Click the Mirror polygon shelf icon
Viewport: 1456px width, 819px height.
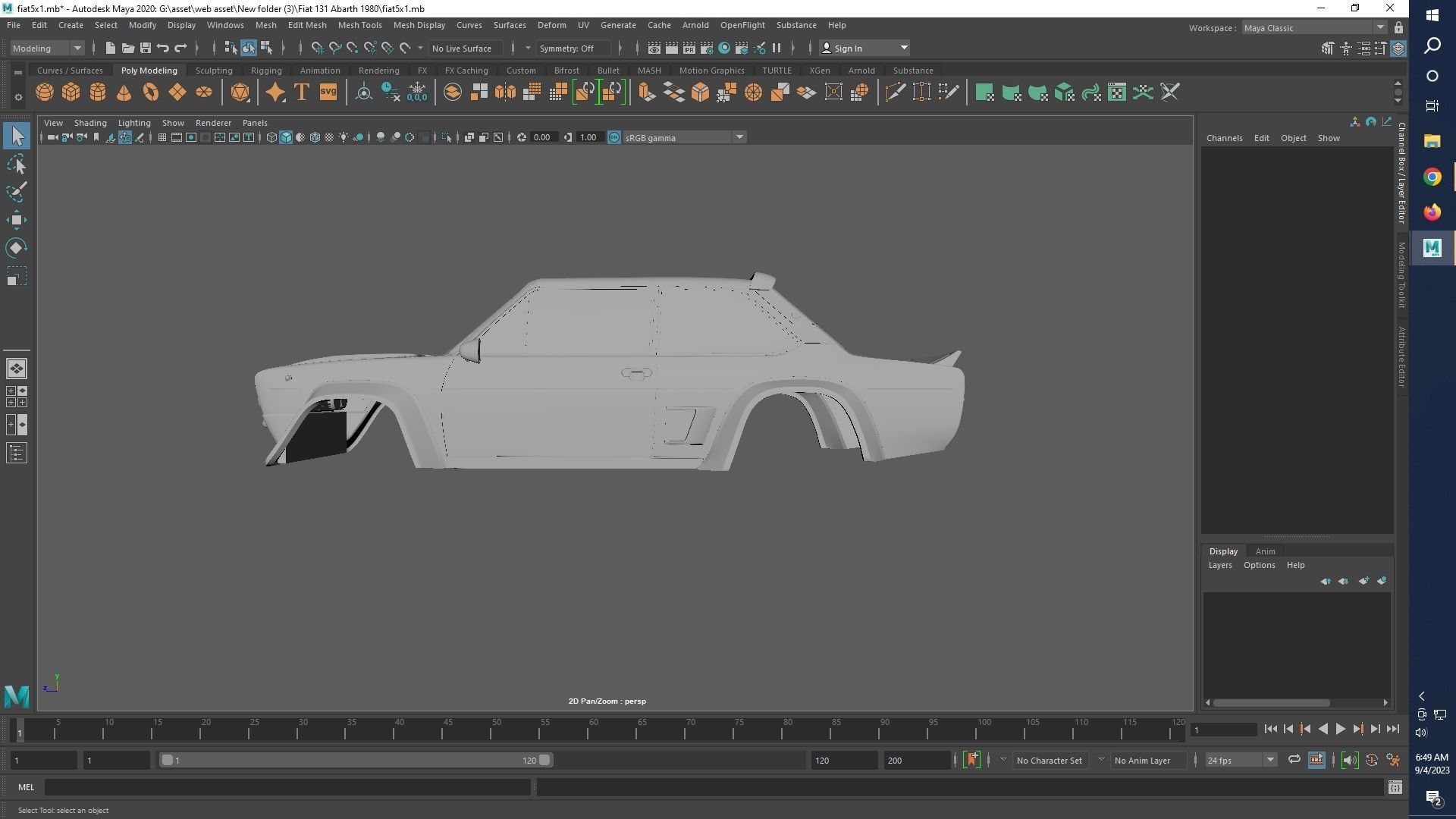tap(505, 93)
